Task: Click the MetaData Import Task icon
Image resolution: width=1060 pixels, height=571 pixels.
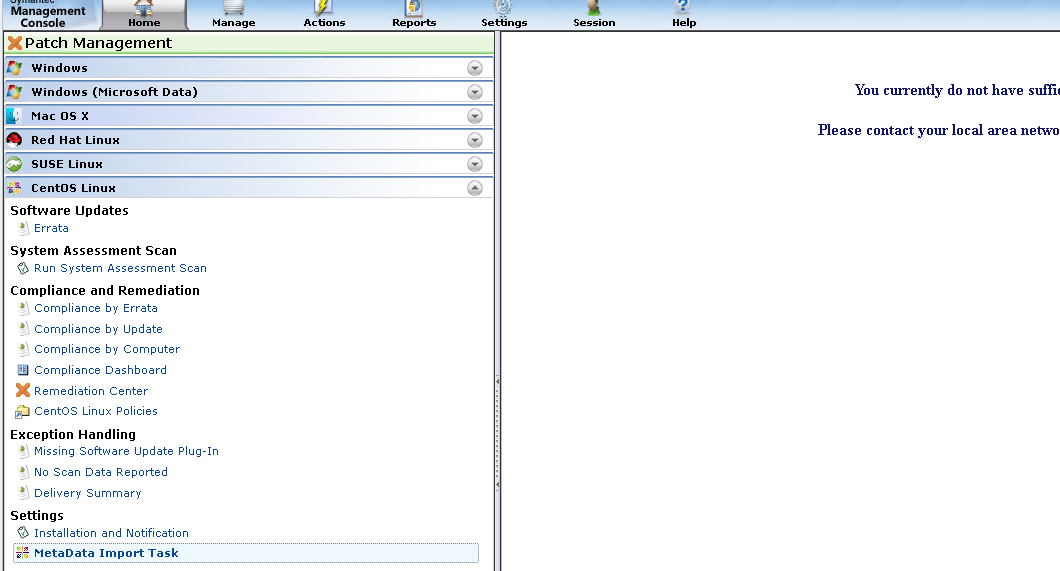Action: pyautogui.click(x=22, y=553)
